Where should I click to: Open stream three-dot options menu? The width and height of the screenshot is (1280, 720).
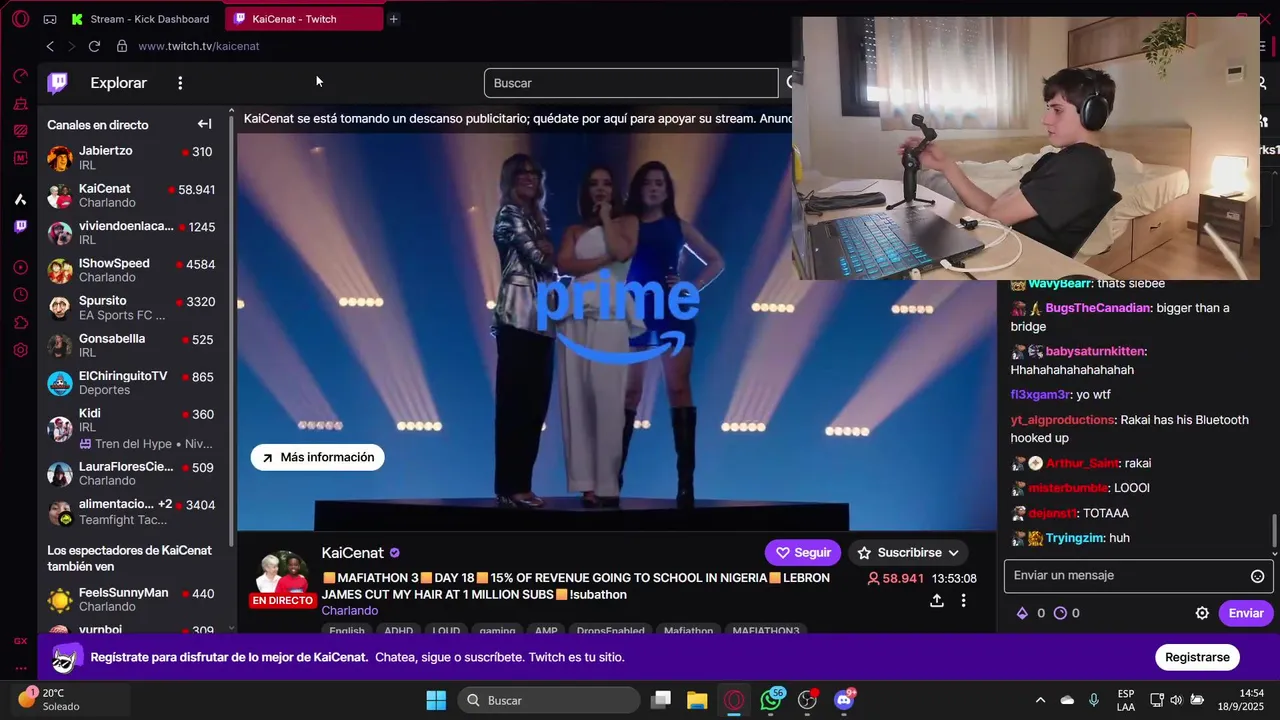[x=964, y=601]
